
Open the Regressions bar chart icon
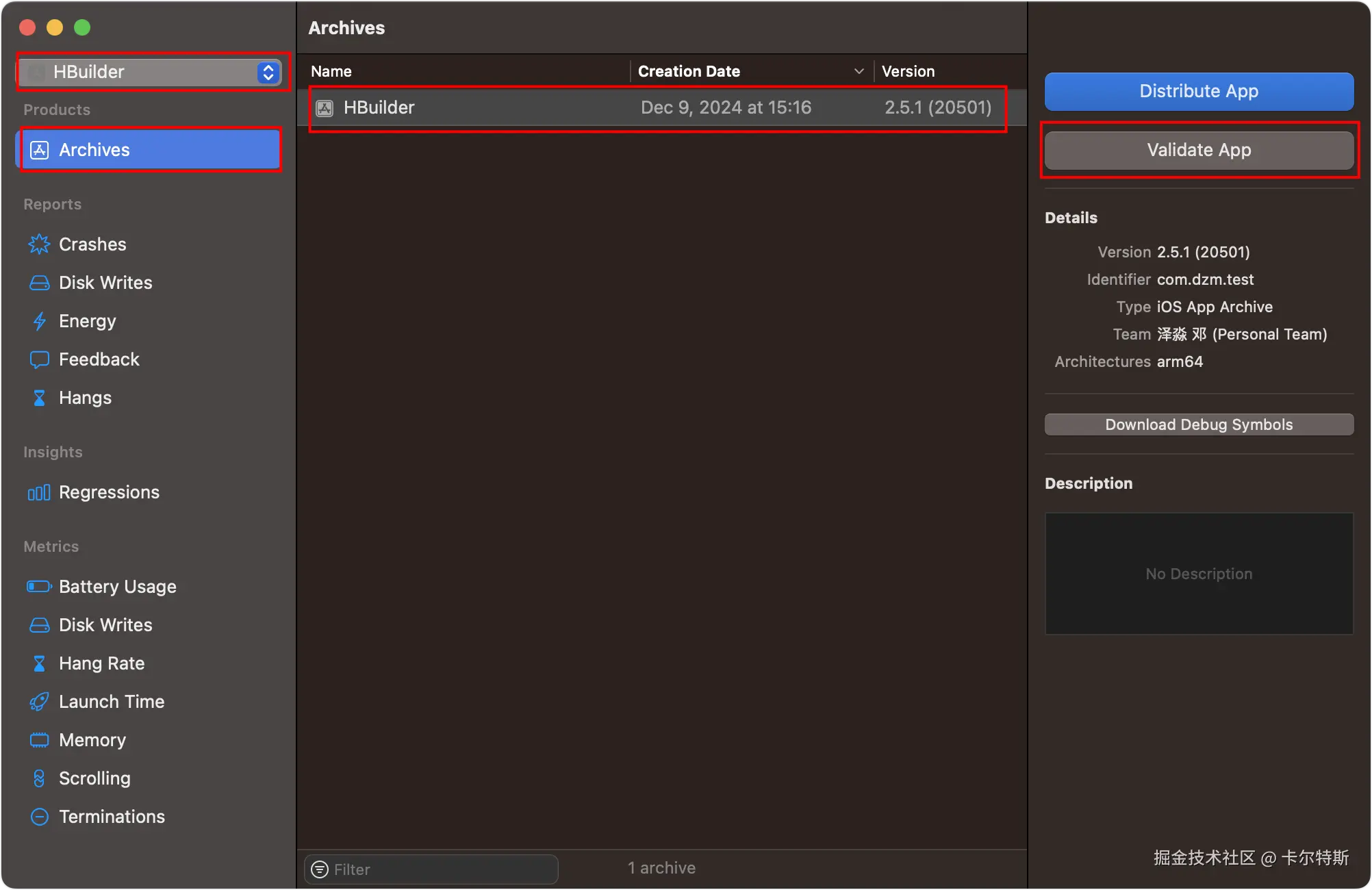coord(39,492)
